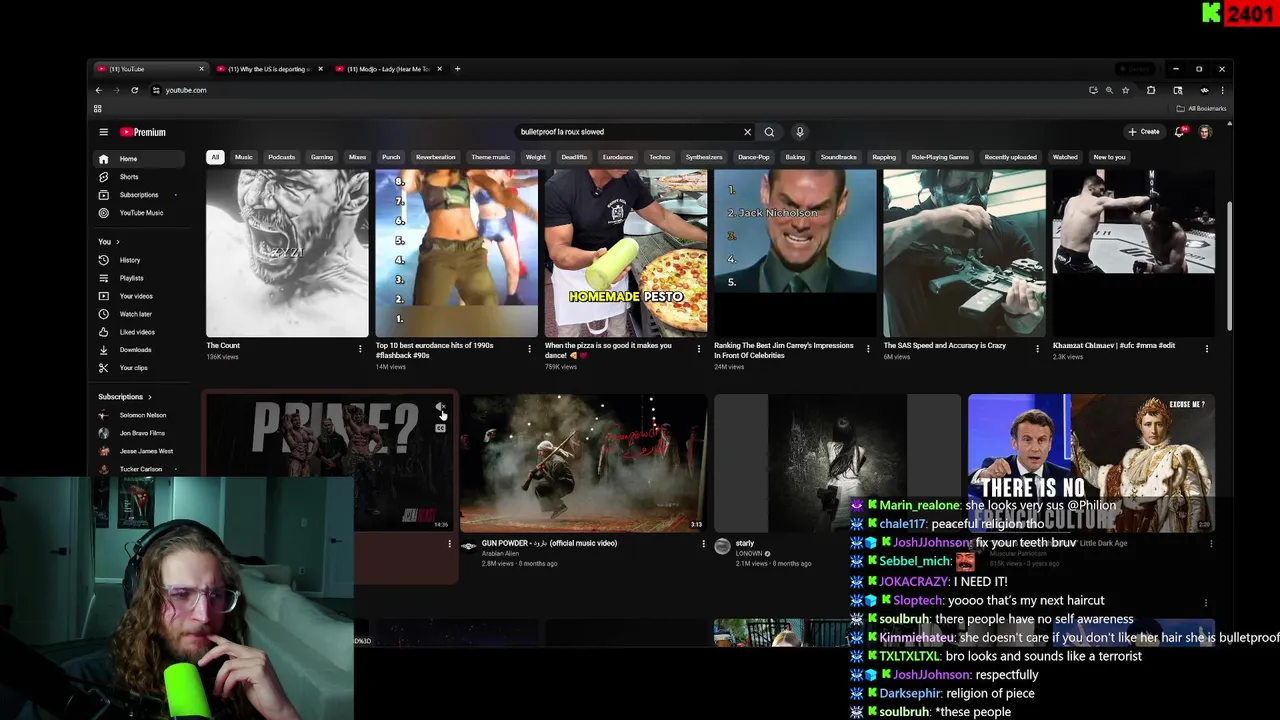Viewport: 1280px width, 720px height.
Task: Open new tab with plus icon
Action: [x=457, y=69]
